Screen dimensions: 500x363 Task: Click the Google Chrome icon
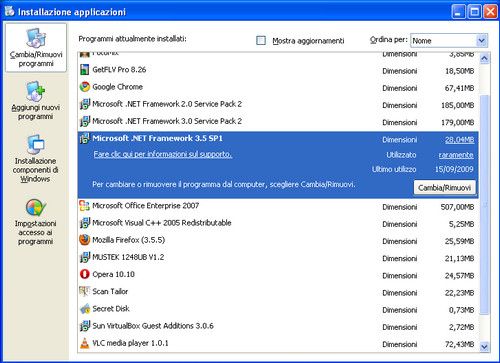pyautogui.click(x=85, y=87)
